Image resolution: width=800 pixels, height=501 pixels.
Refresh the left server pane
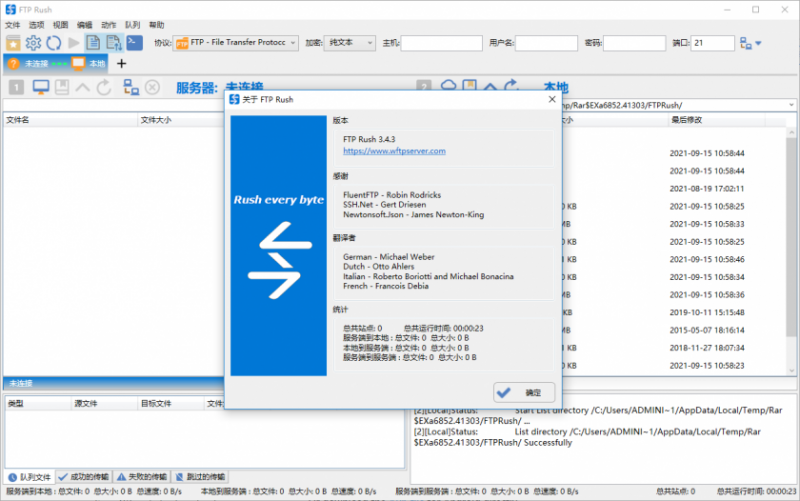click(x=104, y=88)
